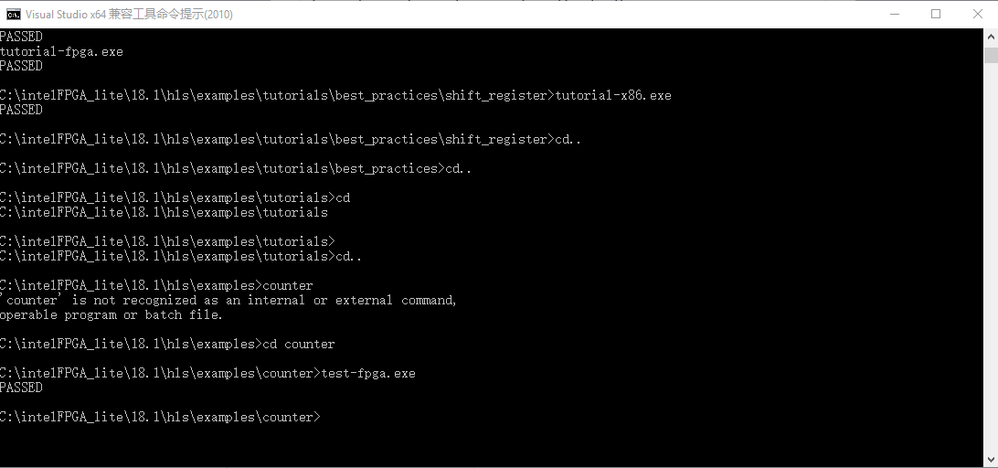
Task: Click the scrollbar up arrow
Action: point(989,36)
